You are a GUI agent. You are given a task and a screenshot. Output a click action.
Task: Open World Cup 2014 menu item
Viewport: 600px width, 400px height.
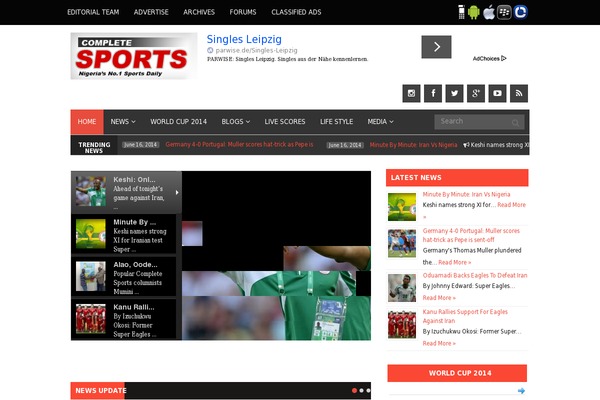tap(178, 122)
